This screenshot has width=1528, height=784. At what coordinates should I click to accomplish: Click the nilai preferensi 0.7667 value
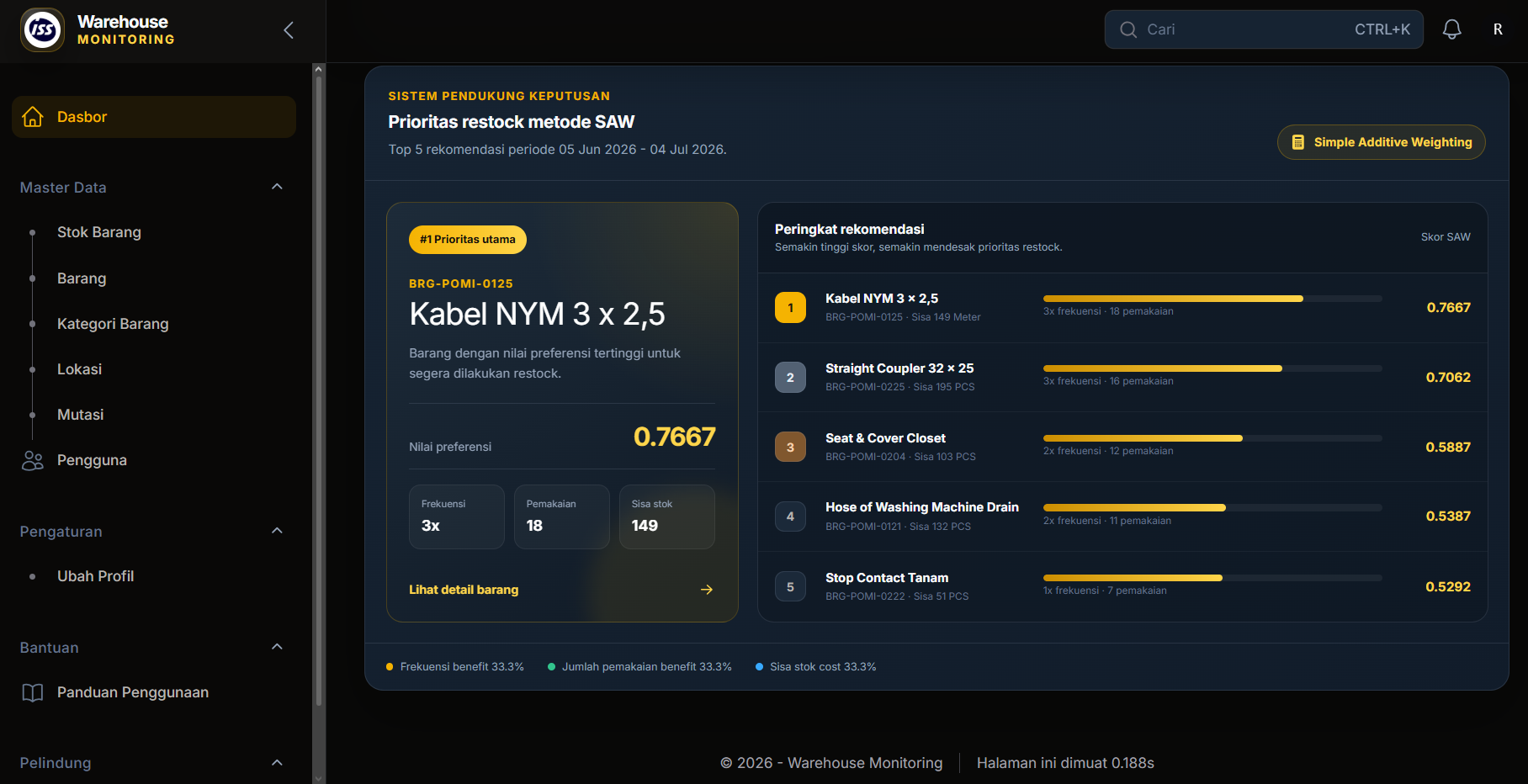coord(674,437)
